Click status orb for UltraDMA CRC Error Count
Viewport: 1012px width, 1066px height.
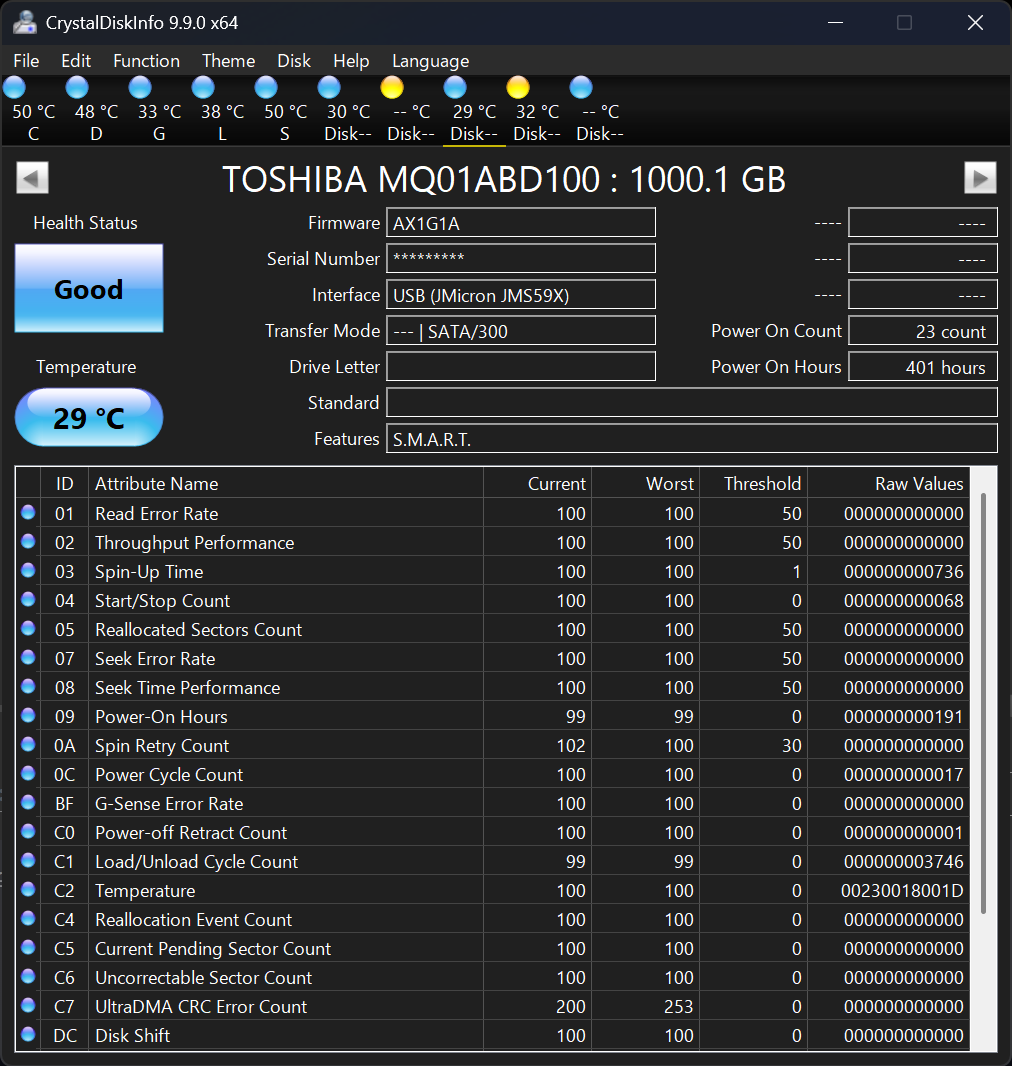28,1005
